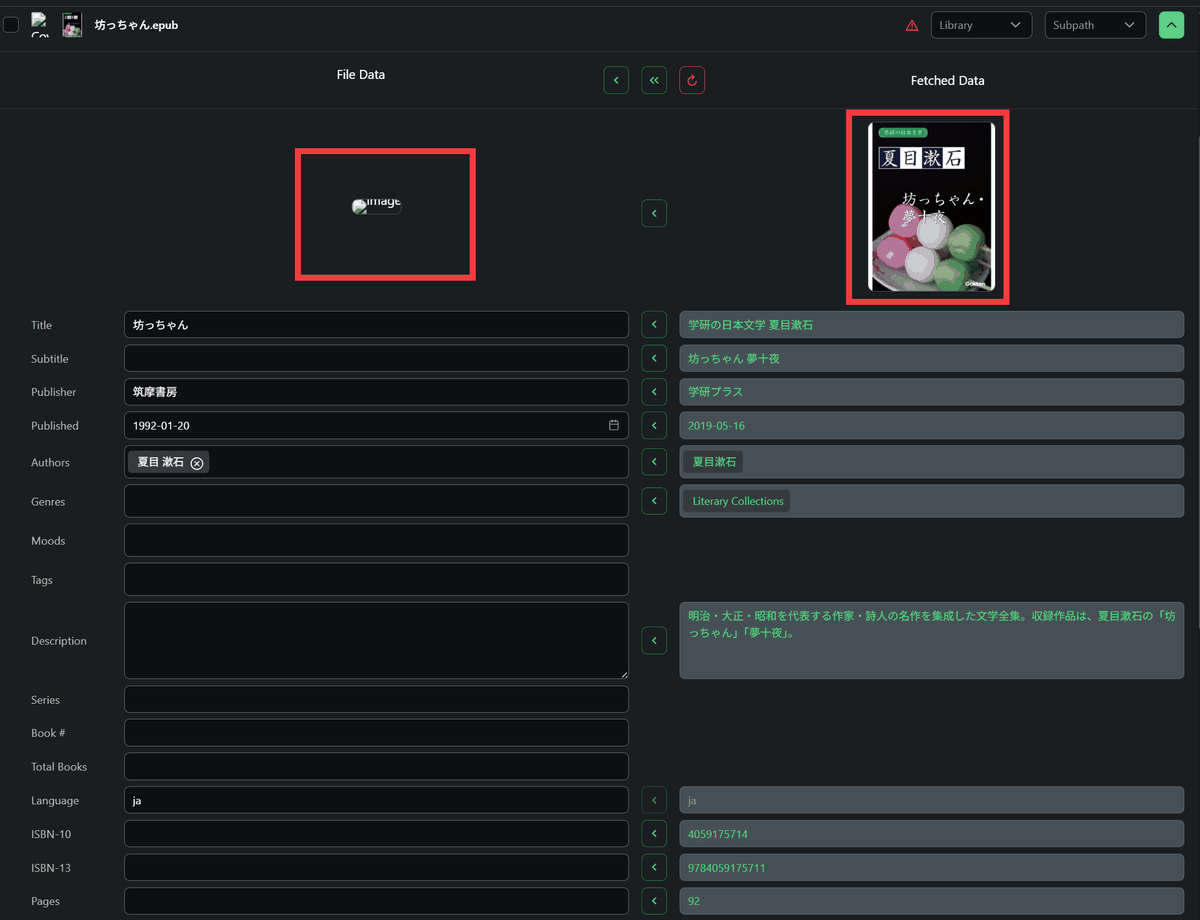Copy fetched Title to file data
This screenshot has height=920, width=1200.
654,325
